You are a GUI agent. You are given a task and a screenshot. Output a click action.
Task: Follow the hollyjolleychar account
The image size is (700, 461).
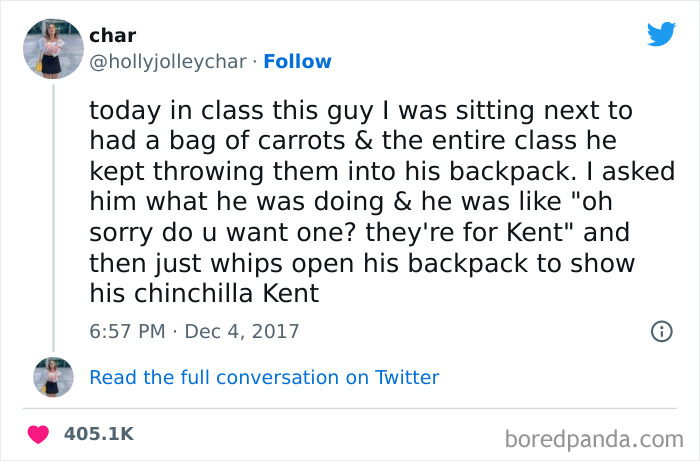tap(296, 62)
